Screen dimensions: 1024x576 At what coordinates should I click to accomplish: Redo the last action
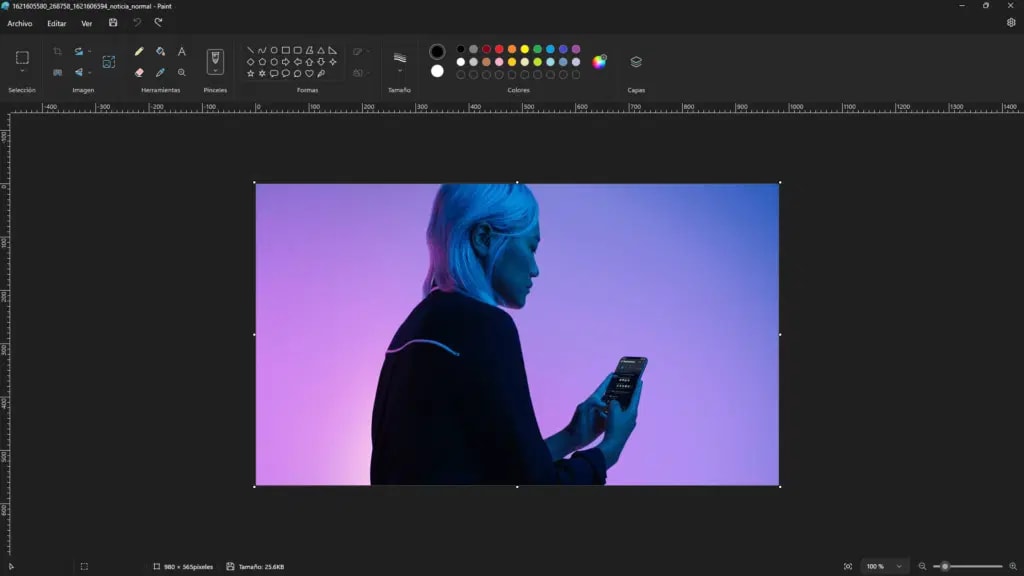(x=158, y=23)
